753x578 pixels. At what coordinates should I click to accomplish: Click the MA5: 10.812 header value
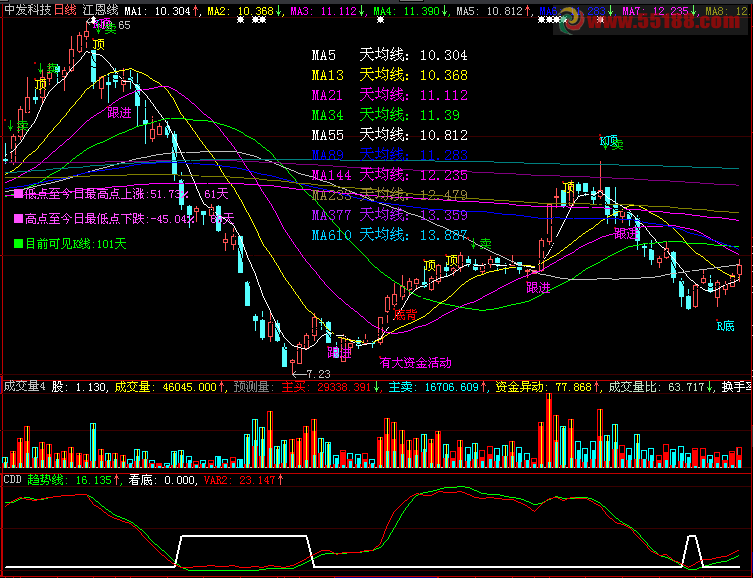tap(493, 11)
